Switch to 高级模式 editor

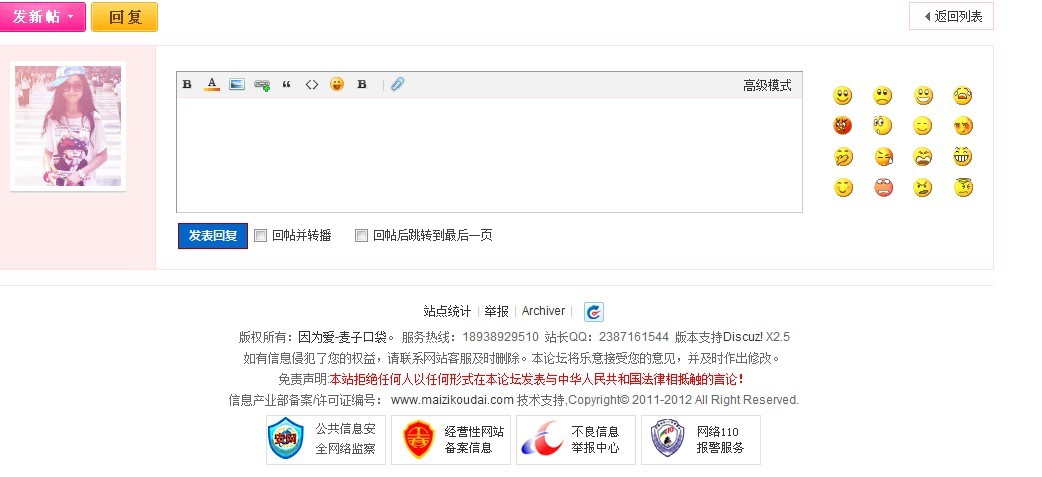coord(768,85)
